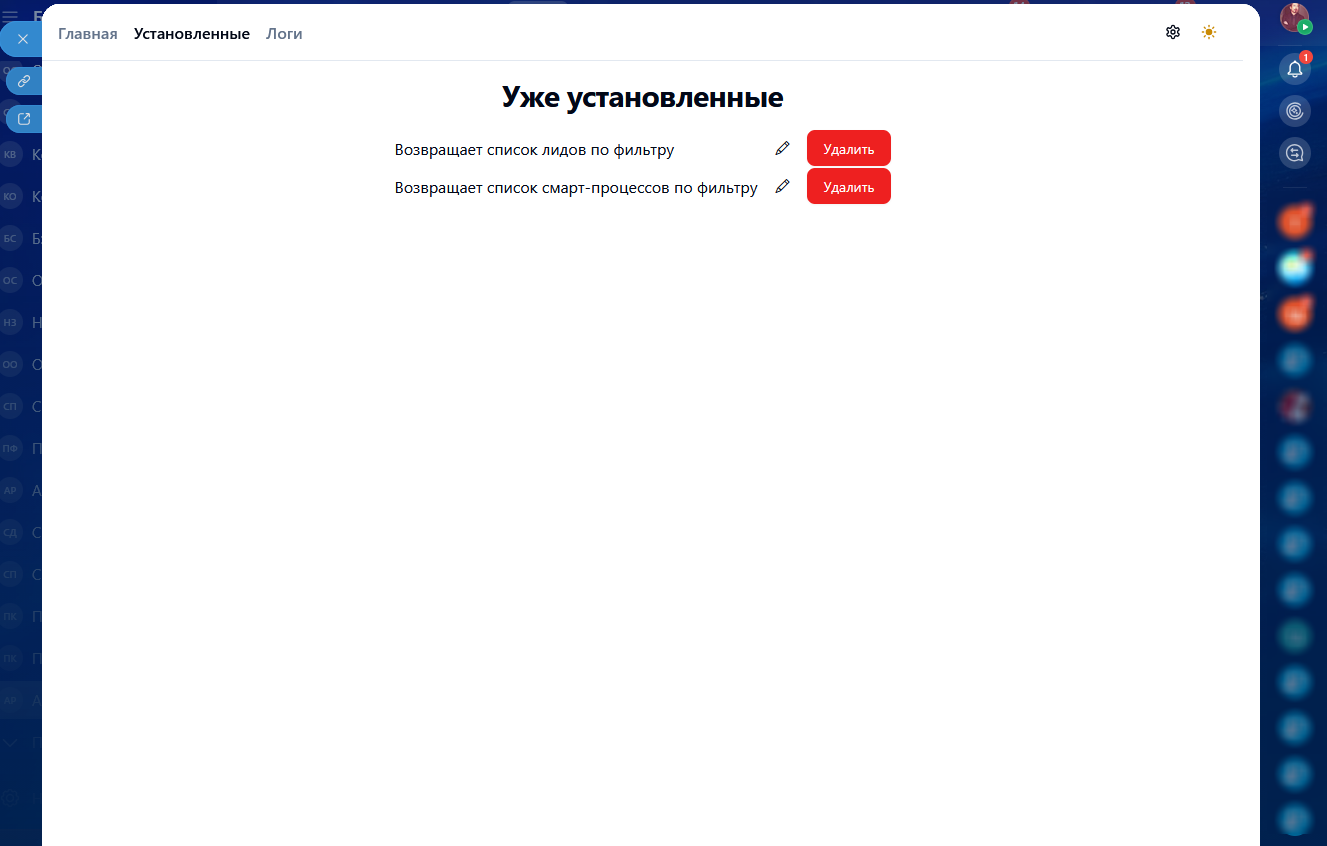
Task: Edit the 'список лидов по фильтру' entry with its pencil
Action: 782,148
